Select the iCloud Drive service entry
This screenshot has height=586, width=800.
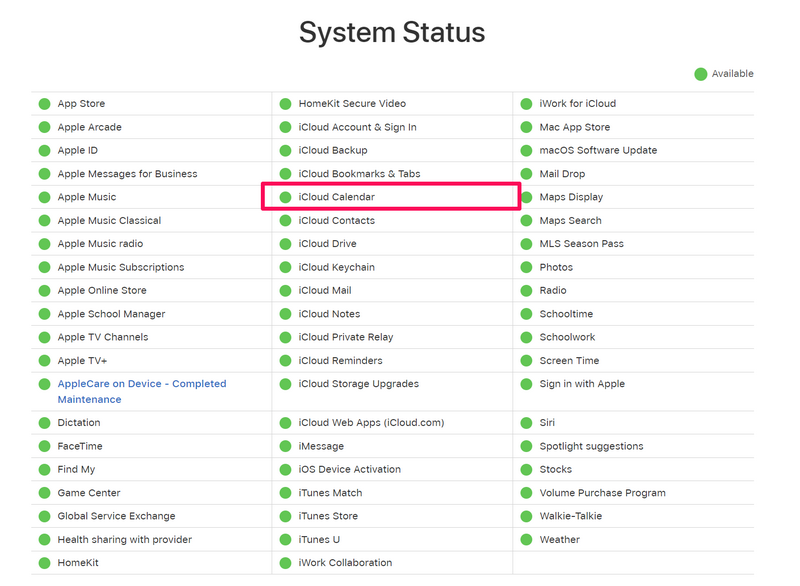pyautogui.click(x=327, y=244)
